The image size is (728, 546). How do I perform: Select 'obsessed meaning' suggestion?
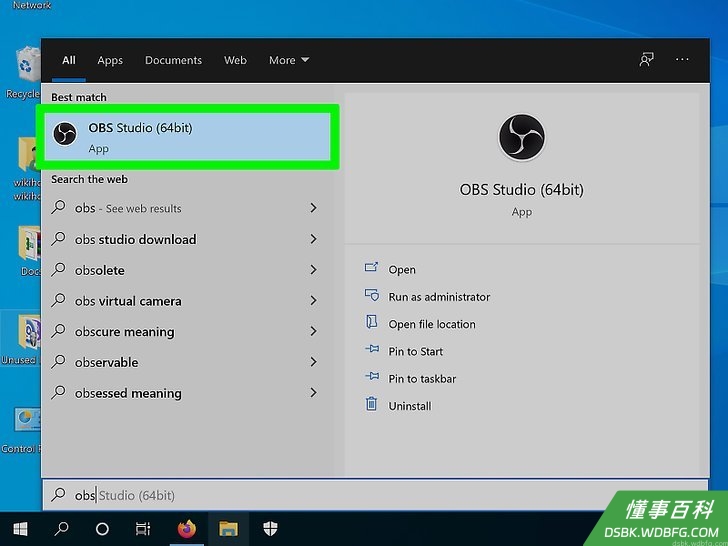188,393
